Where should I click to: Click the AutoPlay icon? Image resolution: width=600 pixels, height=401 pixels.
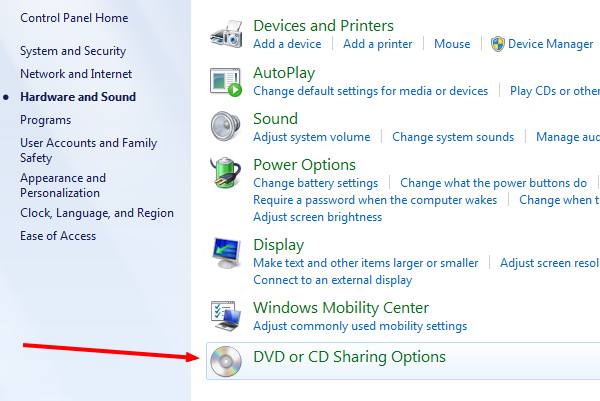[x=226, y=82]
